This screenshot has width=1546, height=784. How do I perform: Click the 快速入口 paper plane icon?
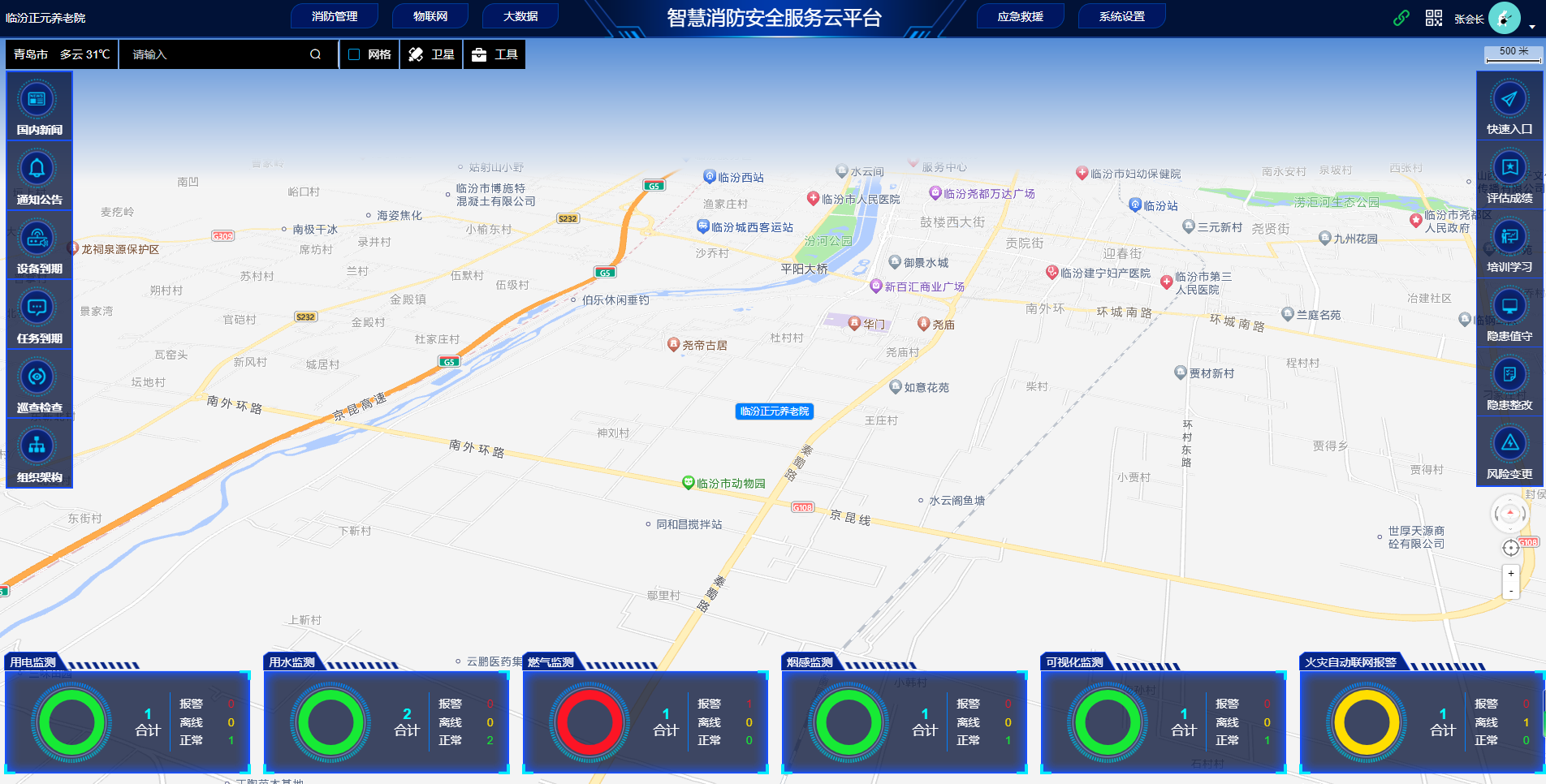point(1509,99)
